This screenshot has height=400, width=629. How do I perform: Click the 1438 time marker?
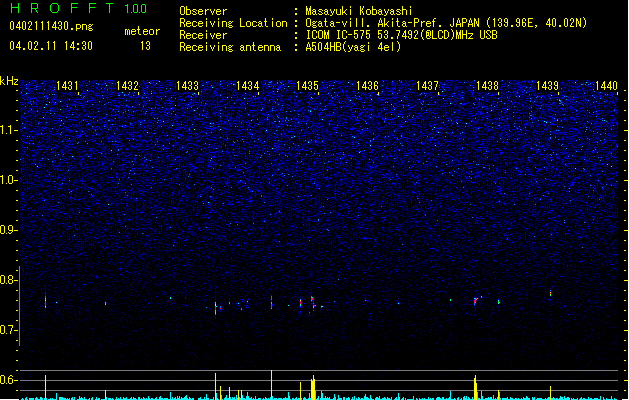(487, 85)
